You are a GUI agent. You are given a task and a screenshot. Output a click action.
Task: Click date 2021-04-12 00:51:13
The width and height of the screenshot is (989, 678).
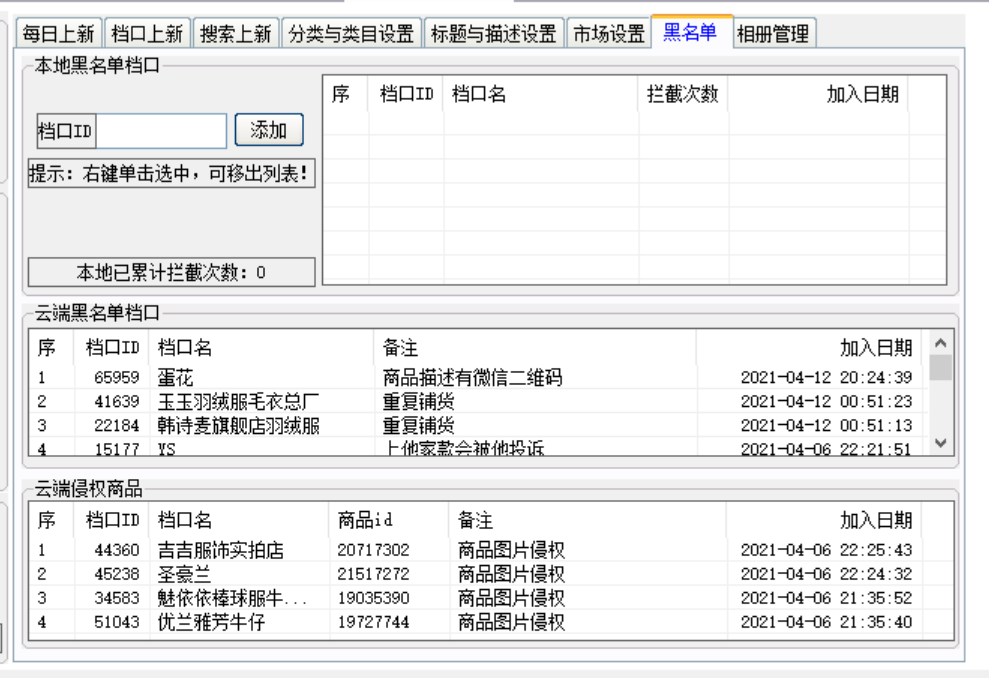pyautogui.click(x=826, y=425)
